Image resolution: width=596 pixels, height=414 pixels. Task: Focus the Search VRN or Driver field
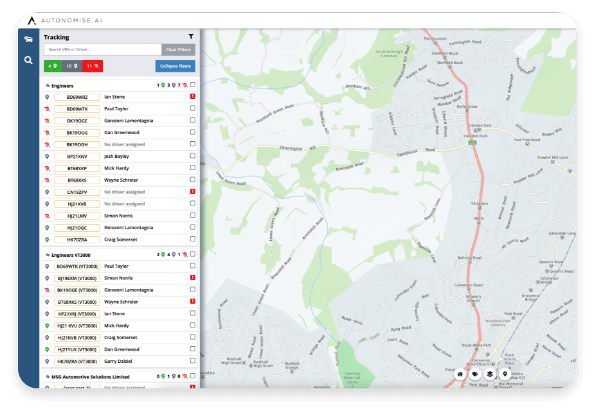[x=103, y=50]
